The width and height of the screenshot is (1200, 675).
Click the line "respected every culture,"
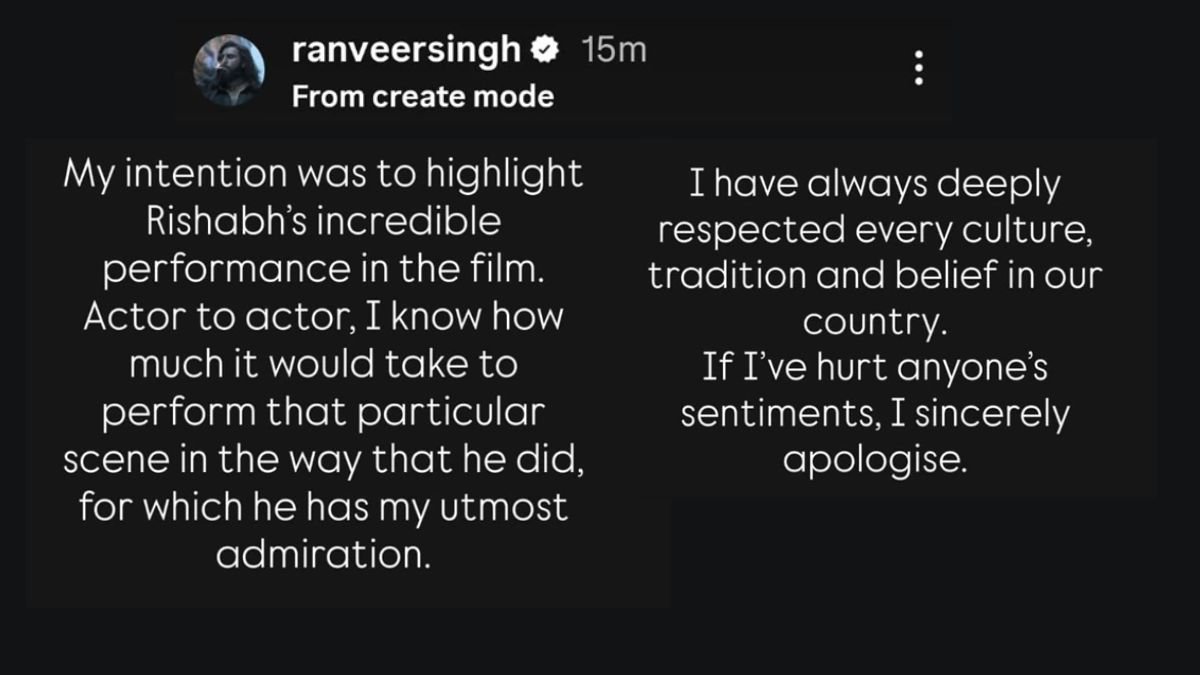(x=874, y=231)
